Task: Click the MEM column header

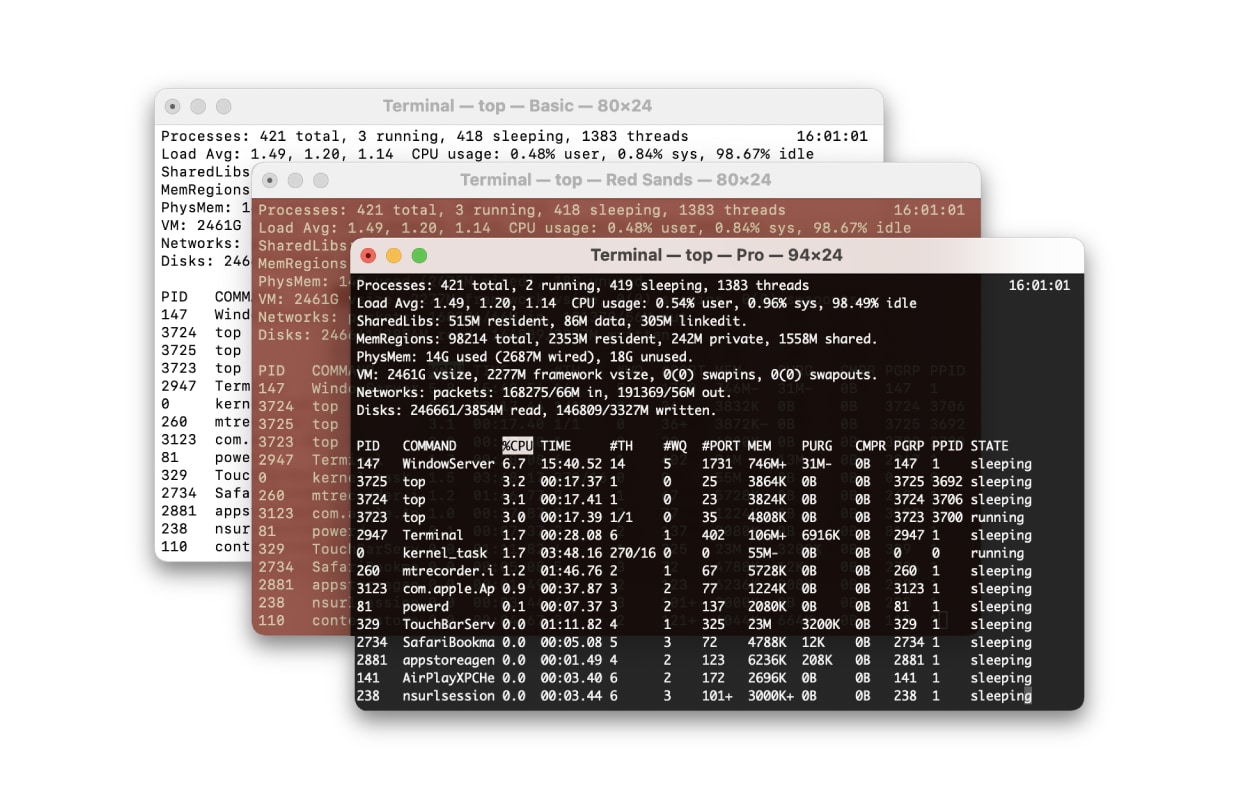Action: pos(759,446)
